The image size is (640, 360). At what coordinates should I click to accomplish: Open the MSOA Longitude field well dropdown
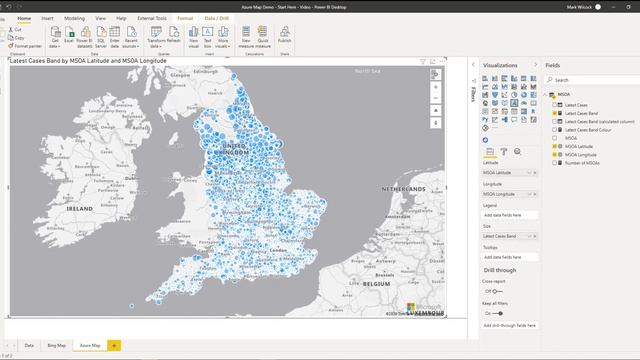pyautogui.click(x=529, y=194)
